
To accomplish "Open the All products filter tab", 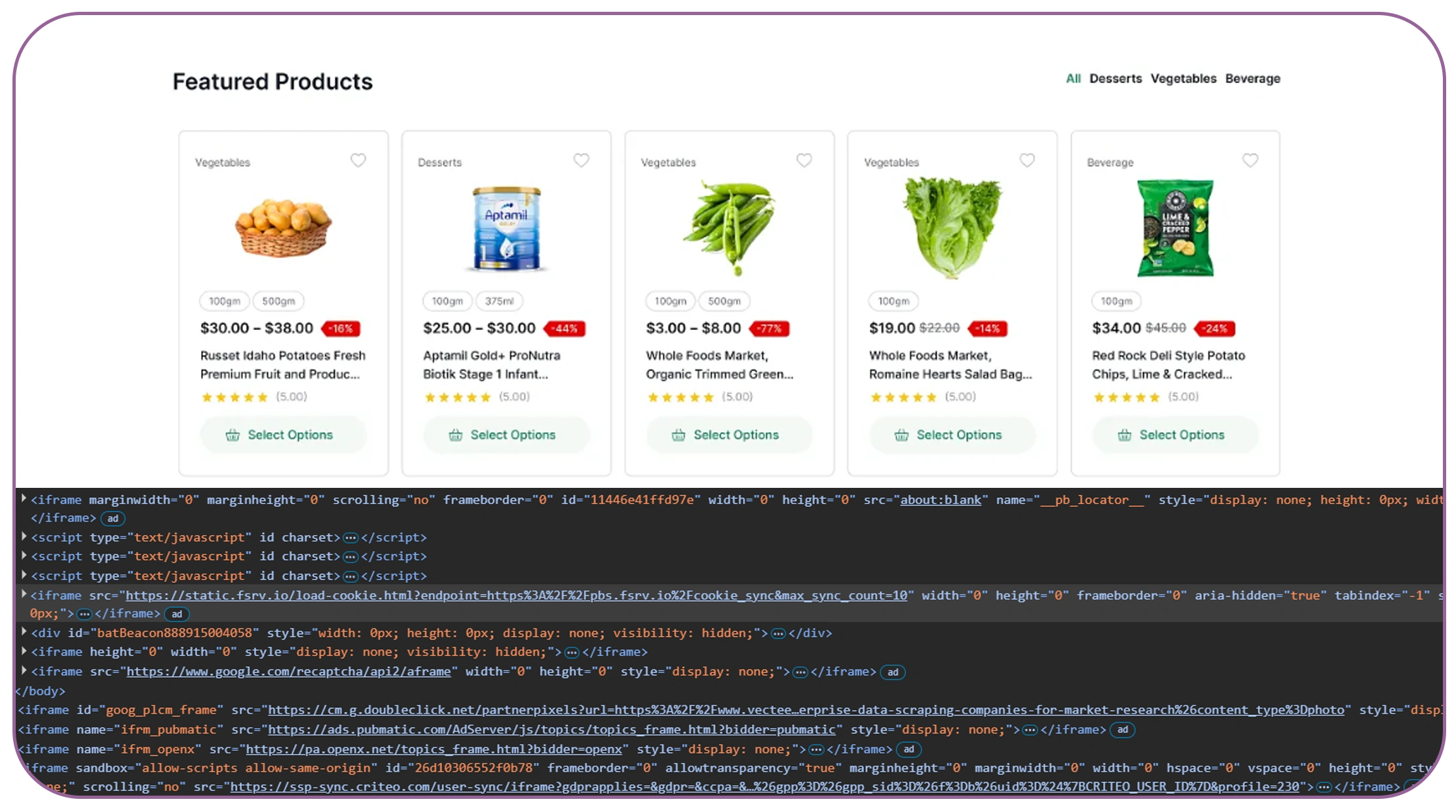I will [1073, 79].
